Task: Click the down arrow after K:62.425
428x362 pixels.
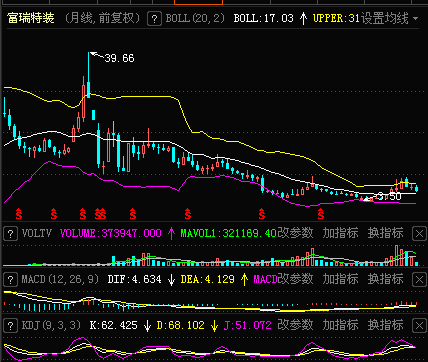Action: pyautogui.click(x=147, y=325)
